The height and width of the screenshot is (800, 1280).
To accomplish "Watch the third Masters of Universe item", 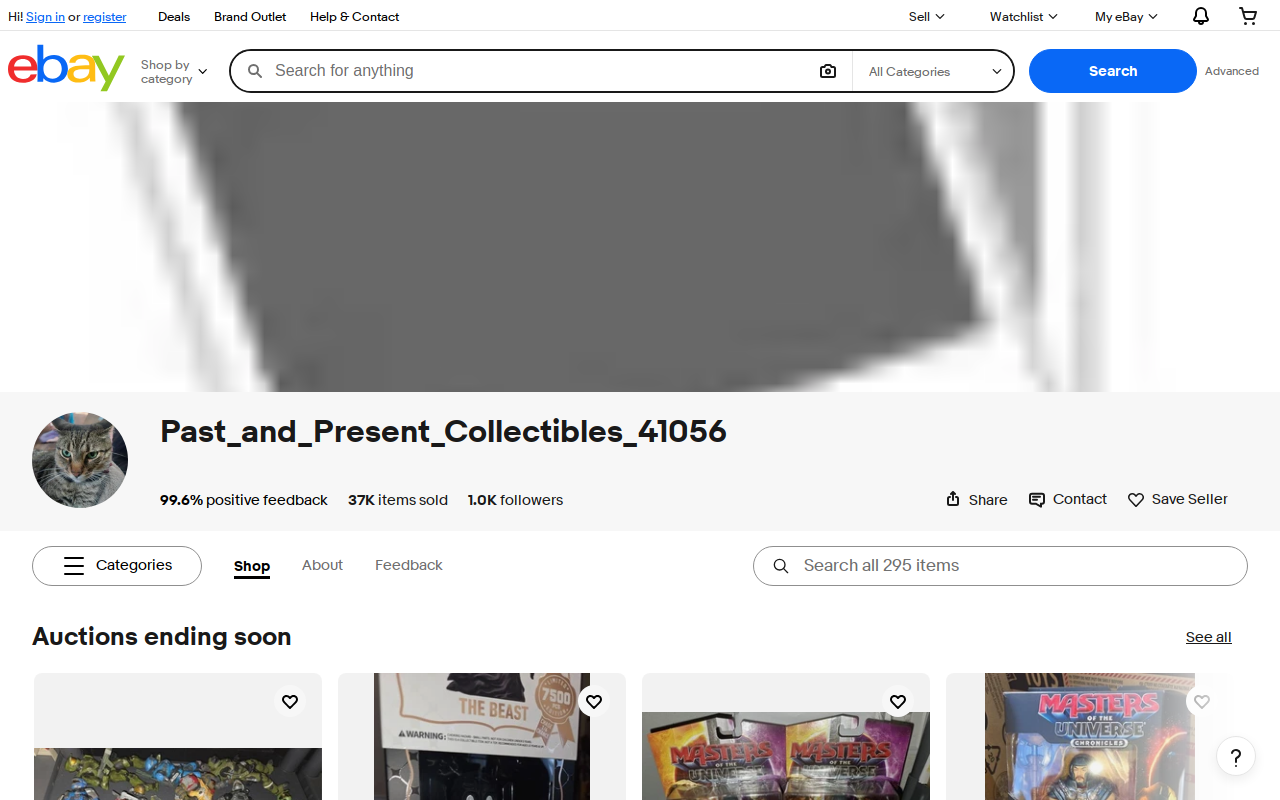I will [x=898, y=702].
